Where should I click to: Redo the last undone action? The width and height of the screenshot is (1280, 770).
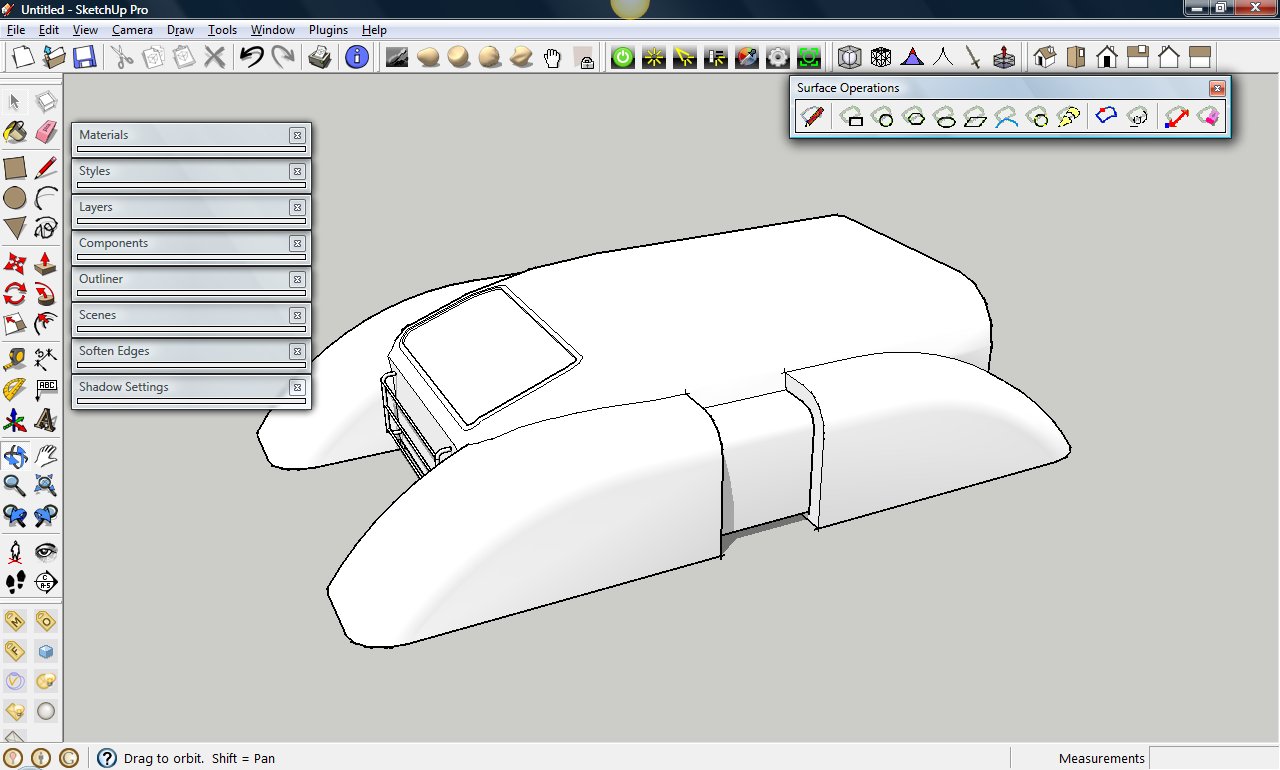click(283, 57)
